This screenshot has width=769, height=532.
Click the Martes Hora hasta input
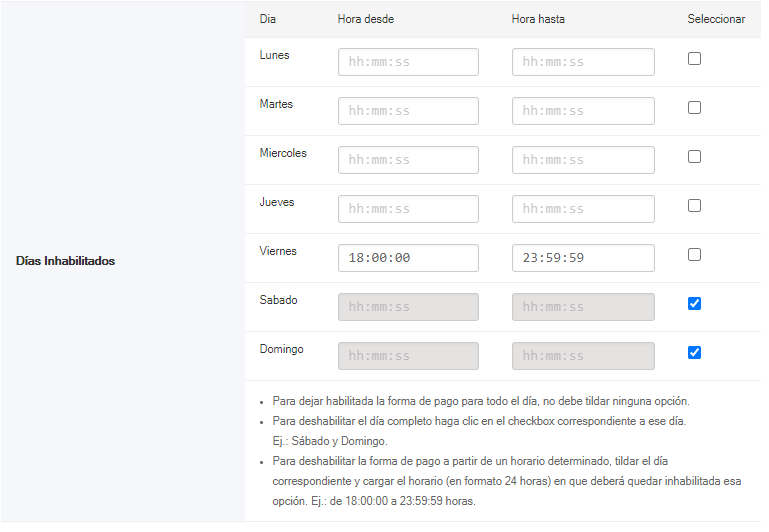[583, 111]
